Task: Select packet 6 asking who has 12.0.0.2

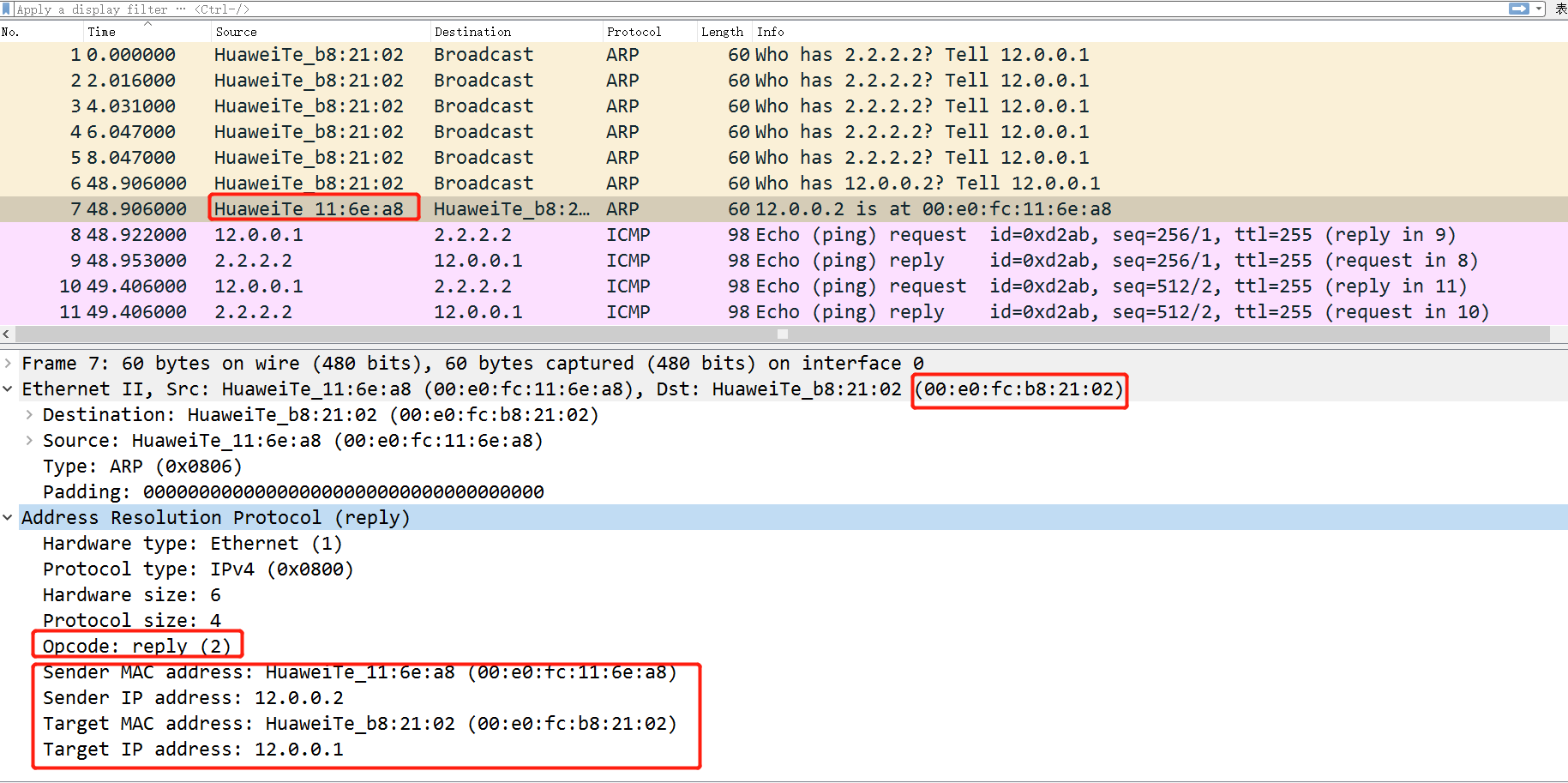Action: pos(784,184)
